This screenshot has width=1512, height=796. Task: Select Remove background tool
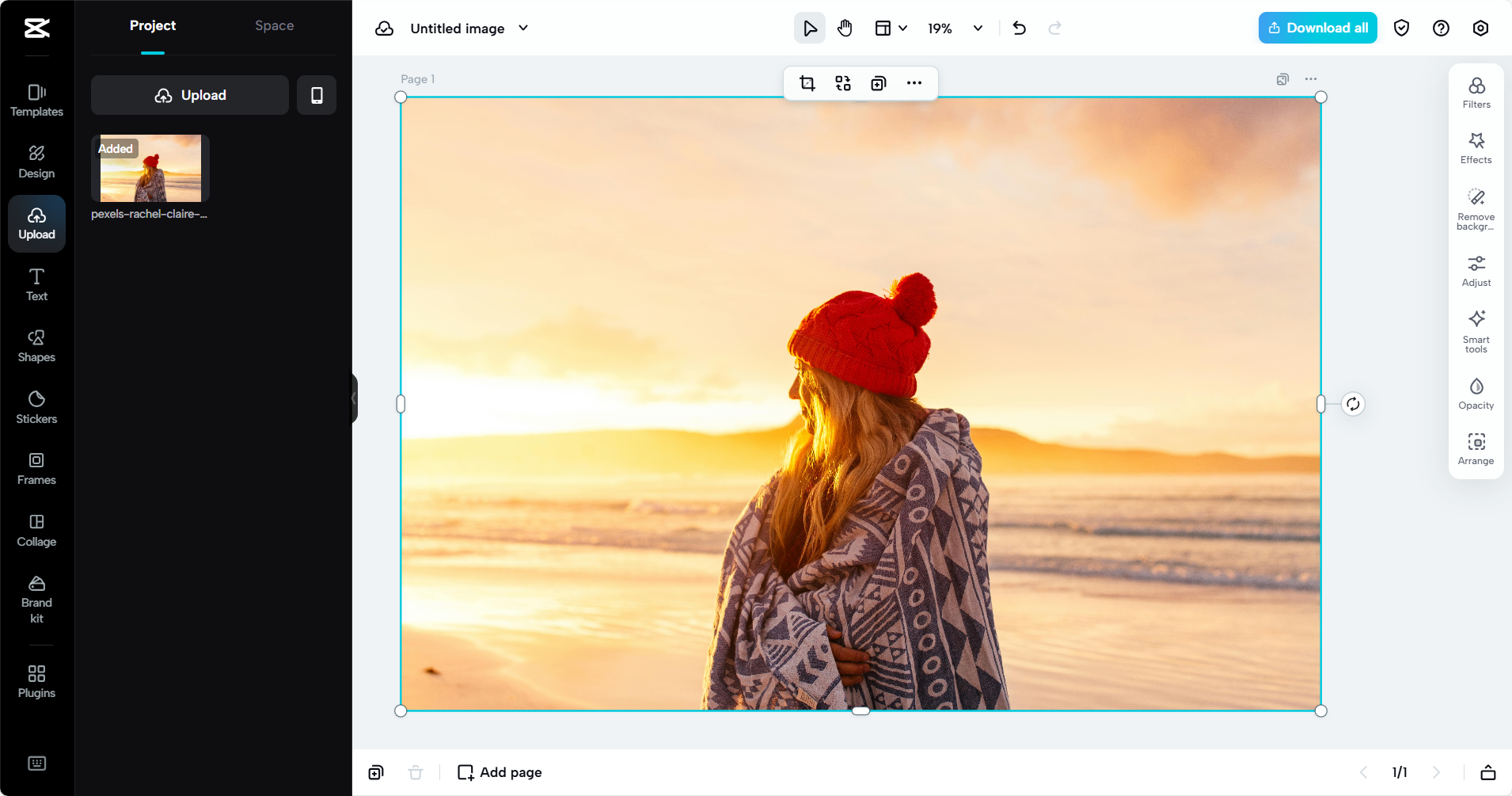click(1476, 208)
